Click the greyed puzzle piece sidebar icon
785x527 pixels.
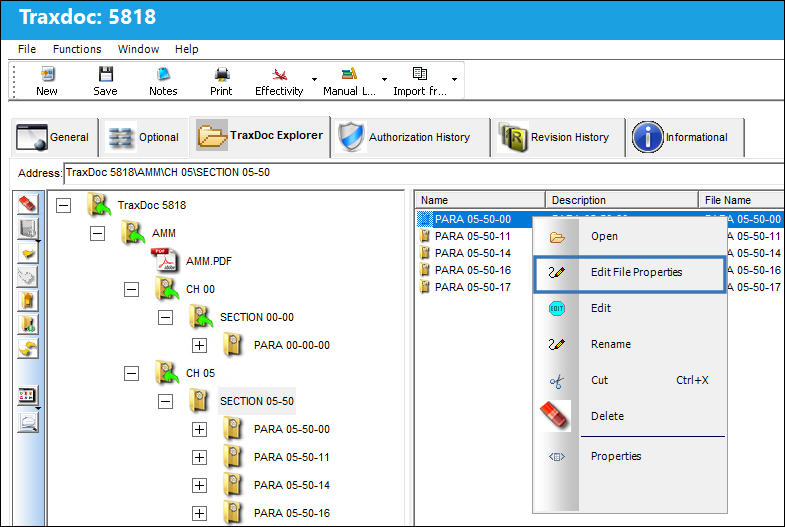point(28,276)
